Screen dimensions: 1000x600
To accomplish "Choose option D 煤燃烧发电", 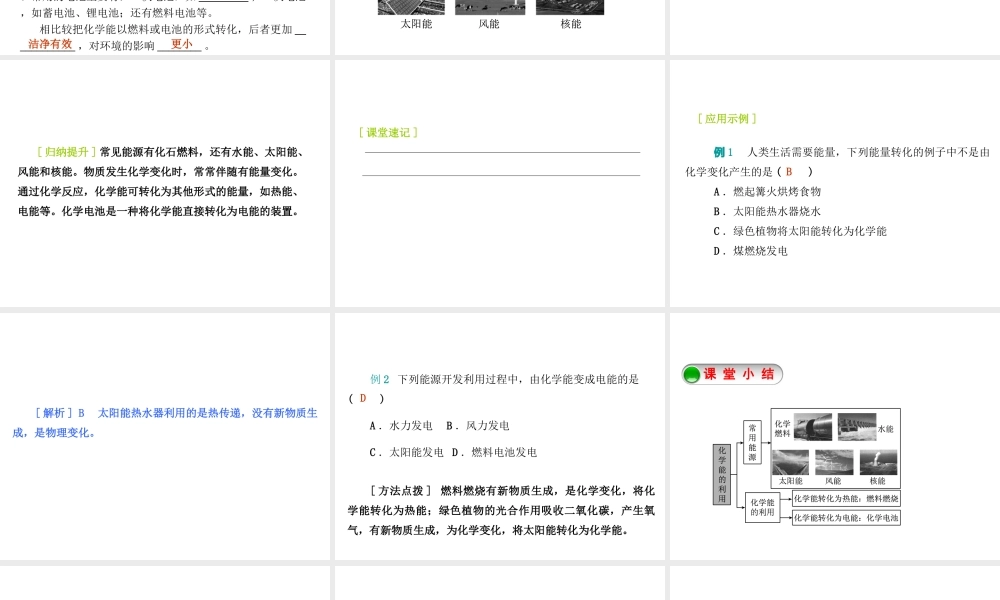I will point(750,251).
